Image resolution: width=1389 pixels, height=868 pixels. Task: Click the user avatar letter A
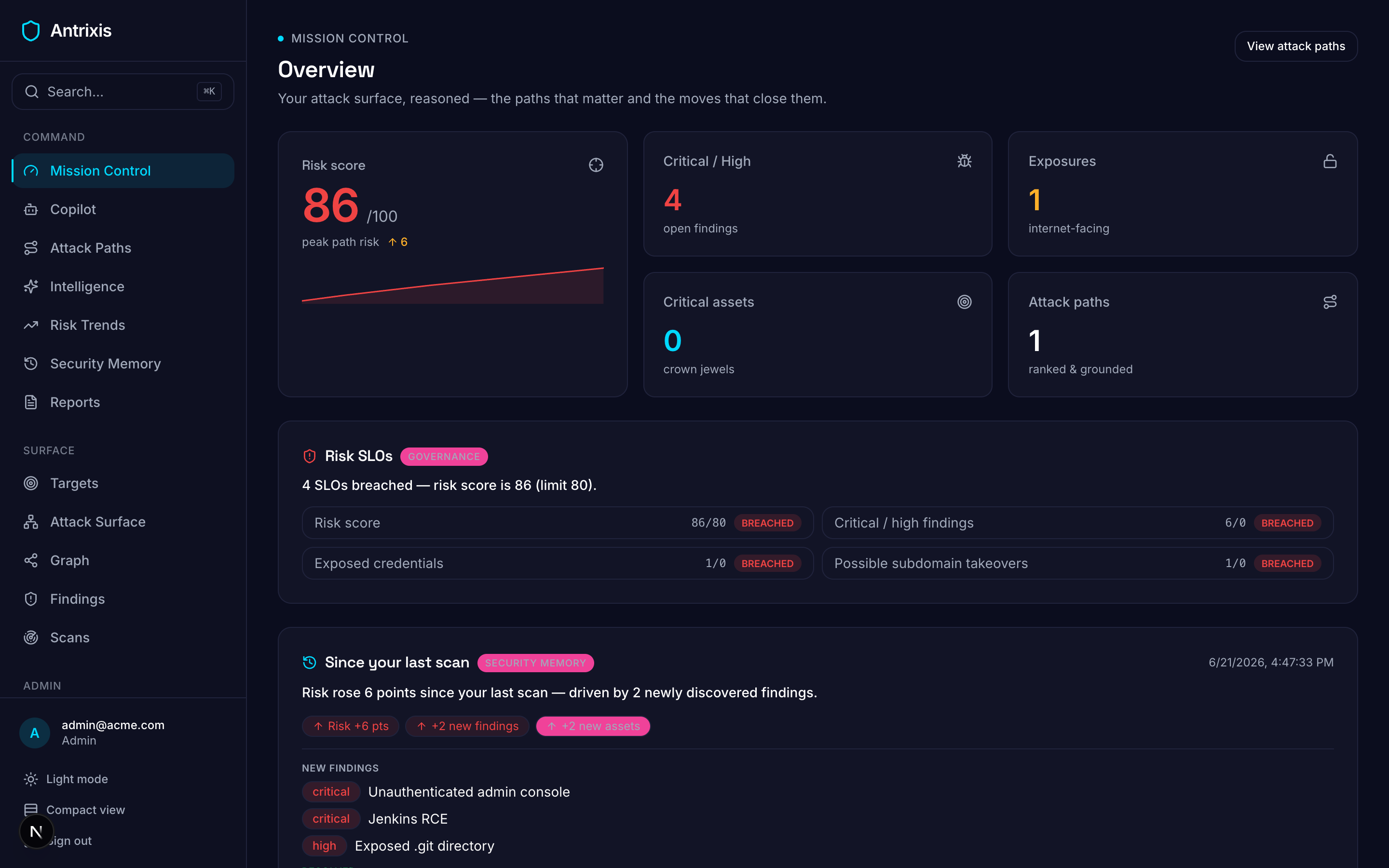pos(35,733)
